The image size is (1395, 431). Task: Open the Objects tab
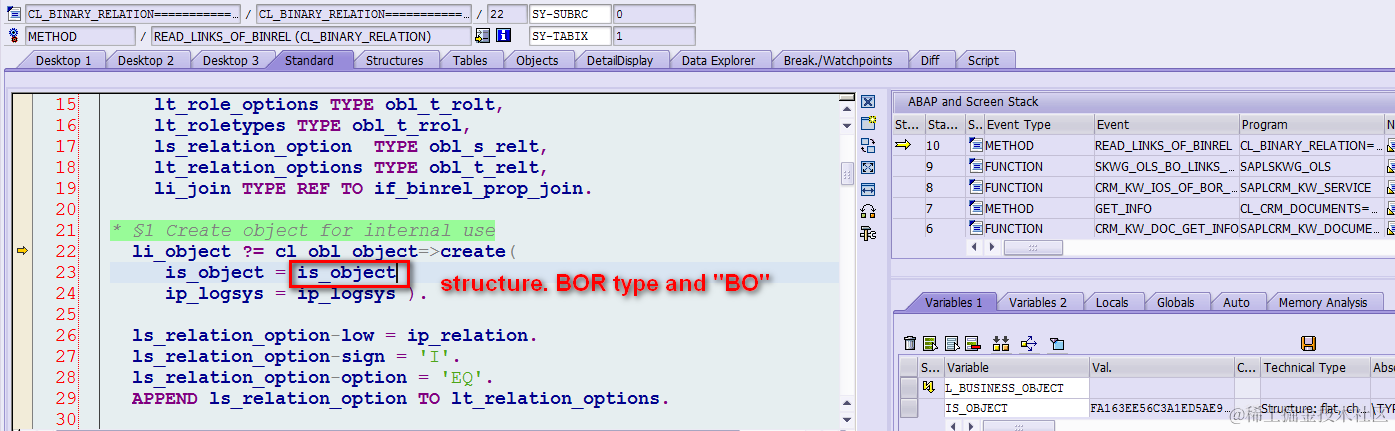pos(537,60)
